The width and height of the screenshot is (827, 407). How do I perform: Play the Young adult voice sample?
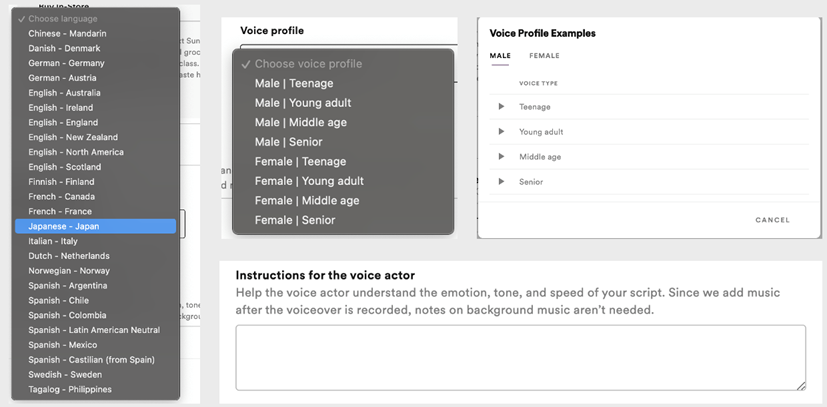point(501,131)
